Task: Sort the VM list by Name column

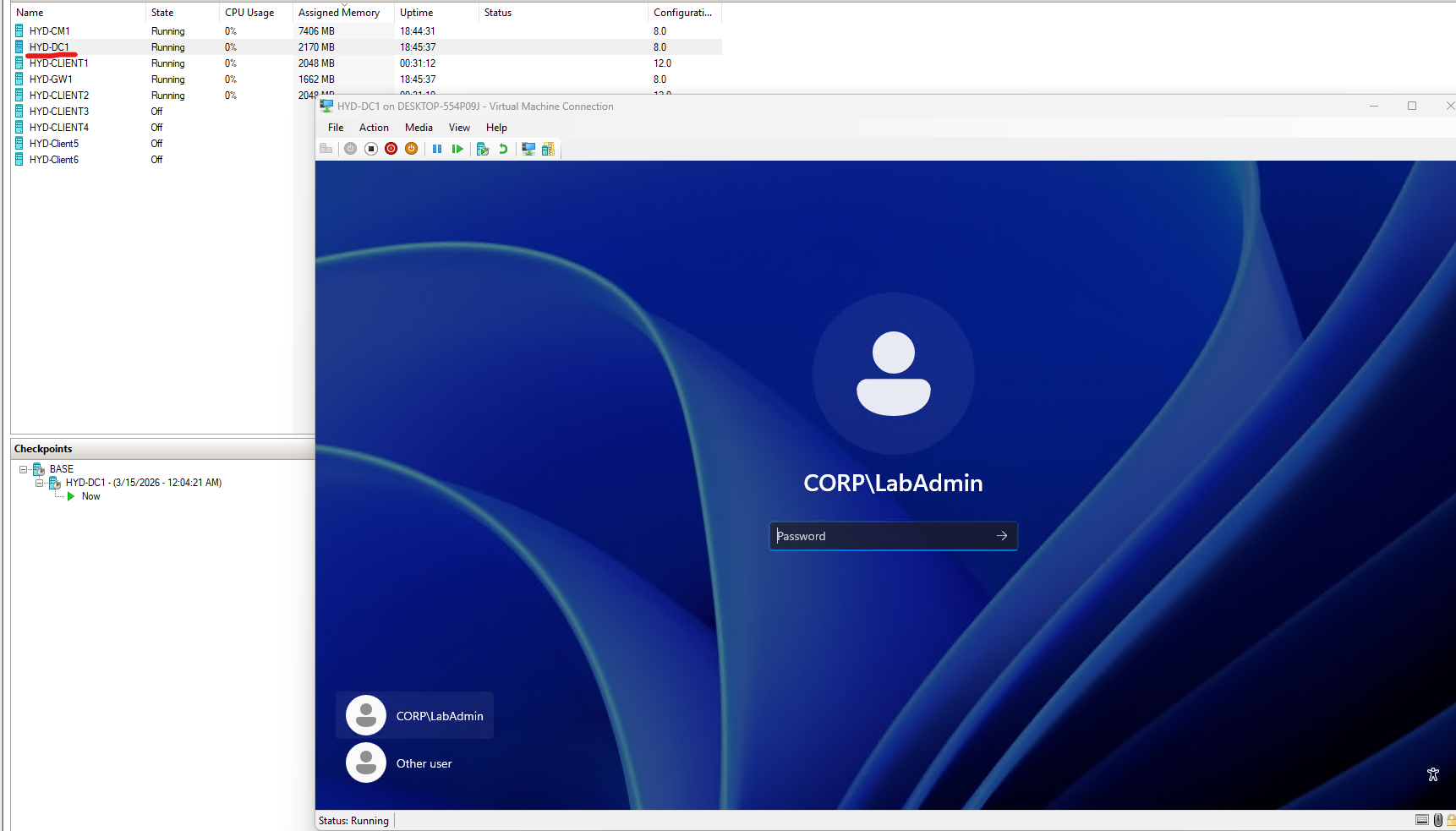Action: [x=79, y=13]
